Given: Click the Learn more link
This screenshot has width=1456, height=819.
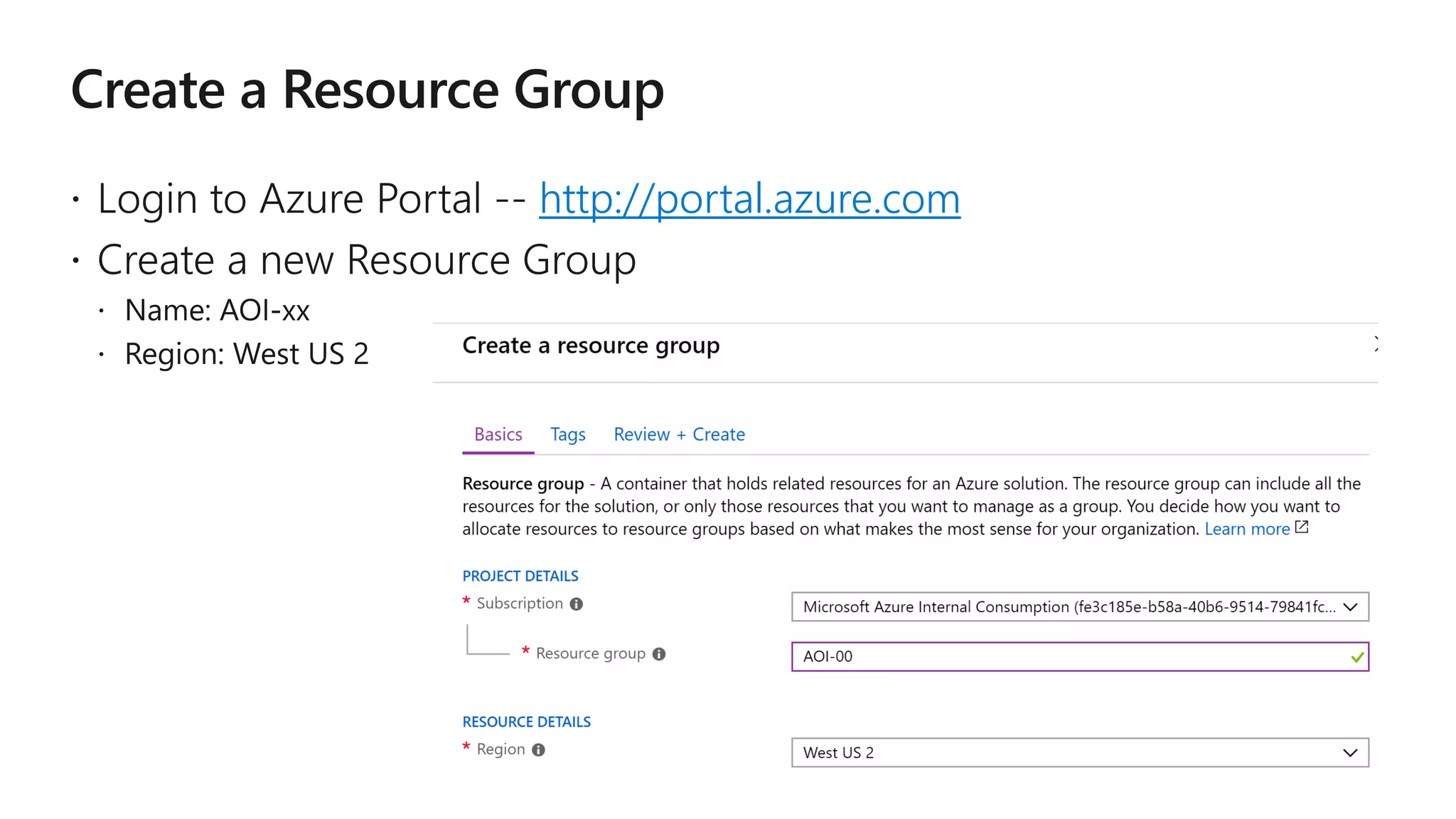Looking at the screenshot, I should [x=1247, y=529].
